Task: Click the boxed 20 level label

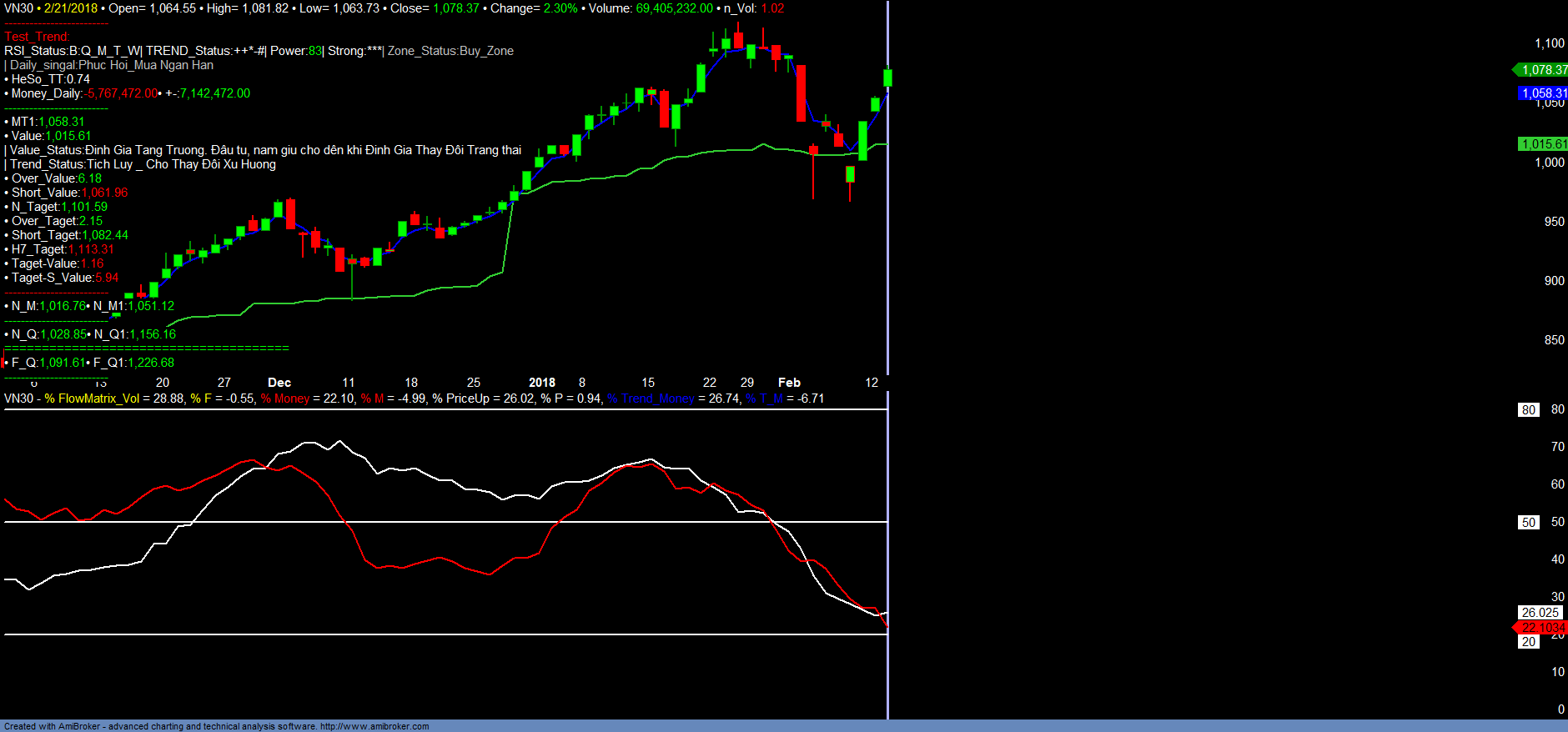Action: (1528, 642)
